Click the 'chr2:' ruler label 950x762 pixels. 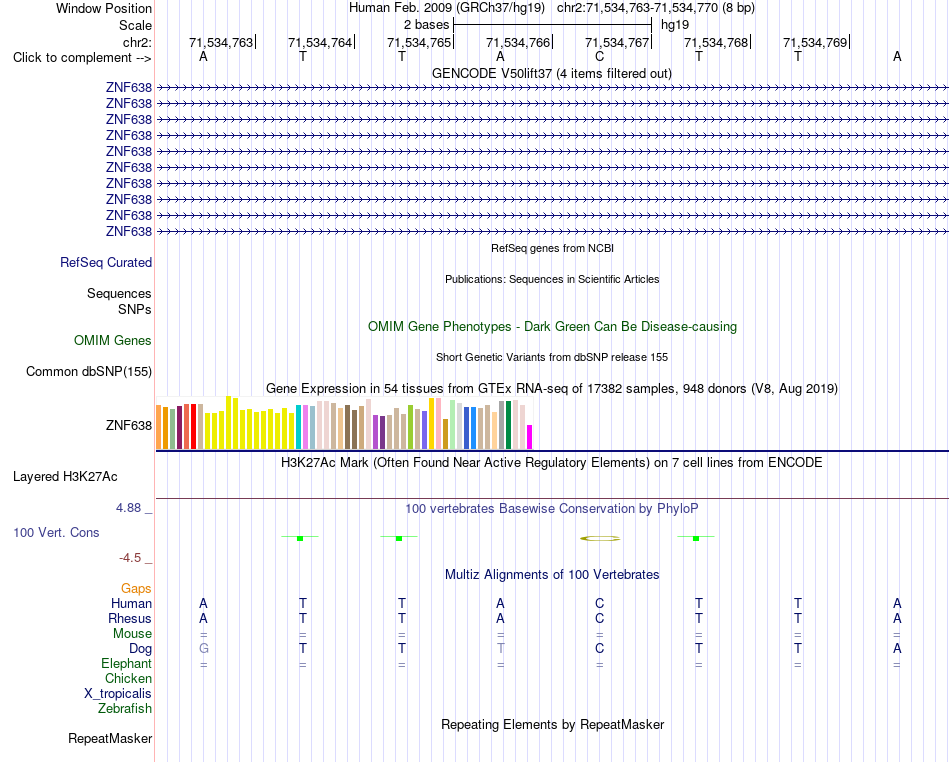137,42
